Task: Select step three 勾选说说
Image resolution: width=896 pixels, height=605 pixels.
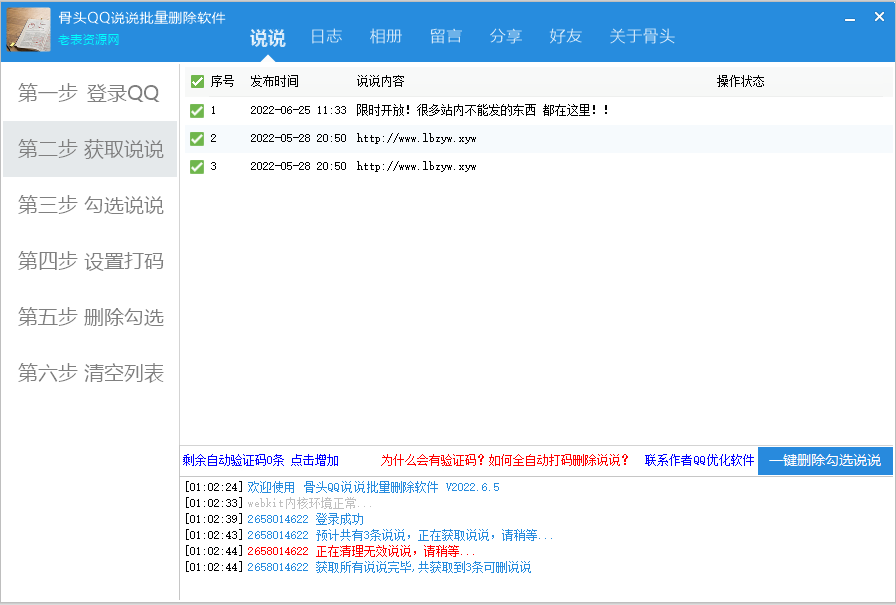Action: click(x=90, y=206)
